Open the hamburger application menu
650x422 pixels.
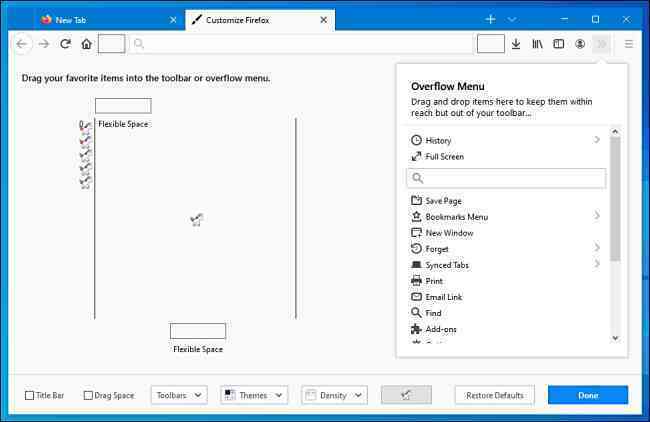click(x=628, y=44)
